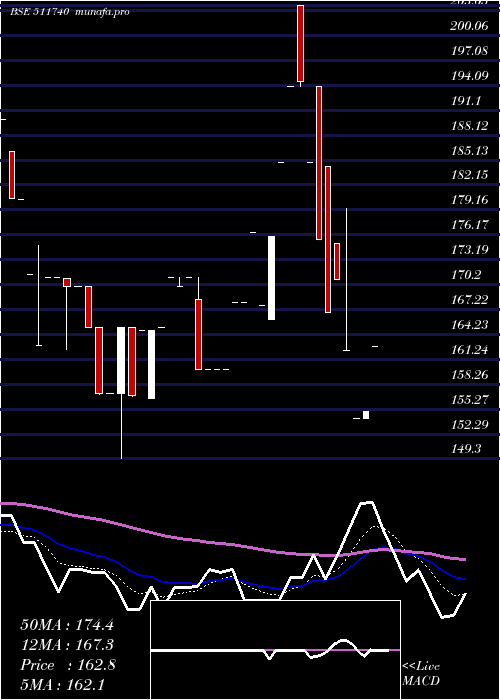Click the 179.16 price axis label

[x=469, y=200]
